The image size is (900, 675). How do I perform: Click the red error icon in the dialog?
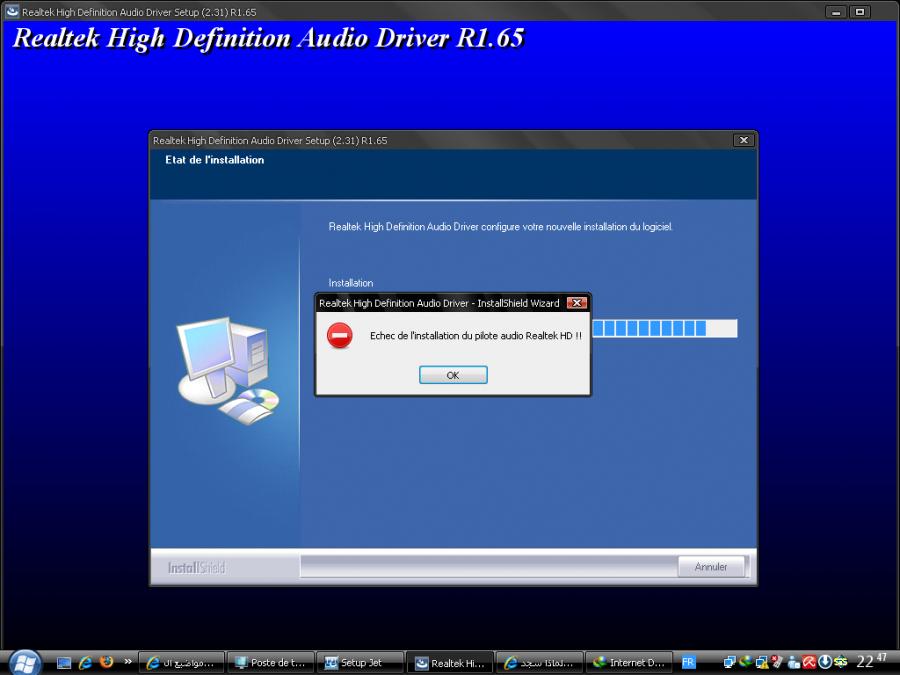pos(340,337)
